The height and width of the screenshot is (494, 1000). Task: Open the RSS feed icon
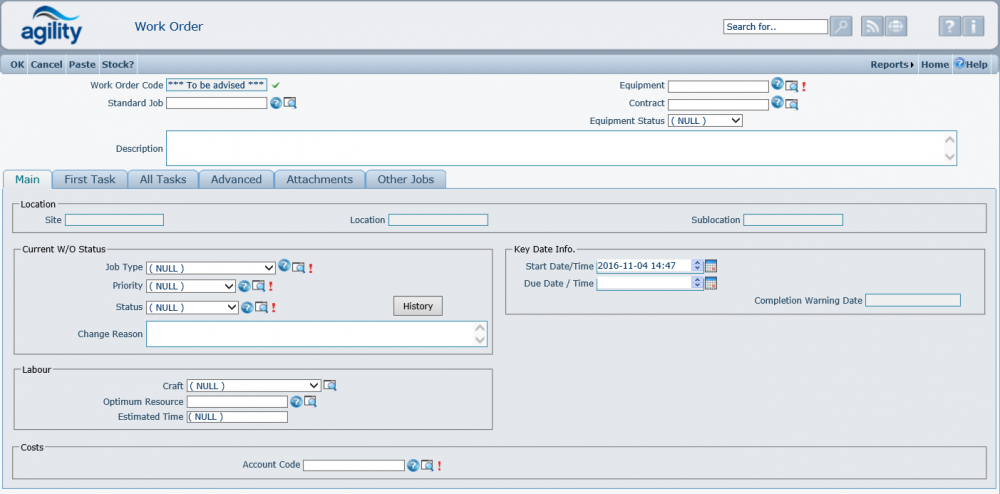872,27
